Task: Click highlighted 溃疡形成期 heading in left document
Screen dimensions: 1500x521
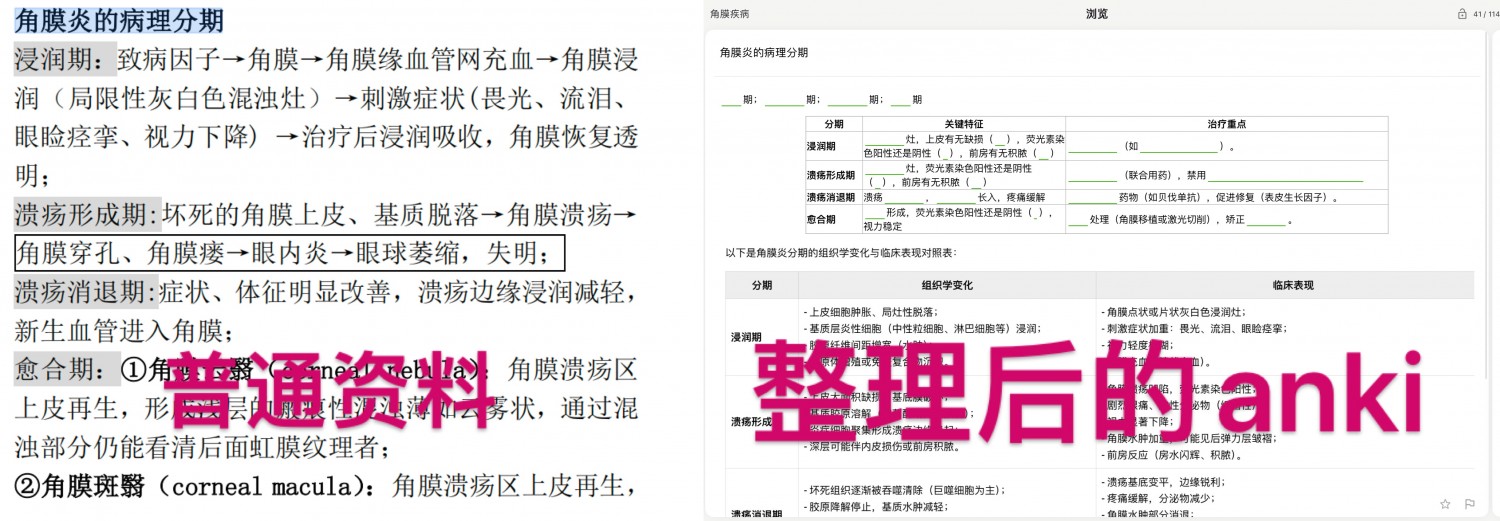Action: [x=87, y=214]
